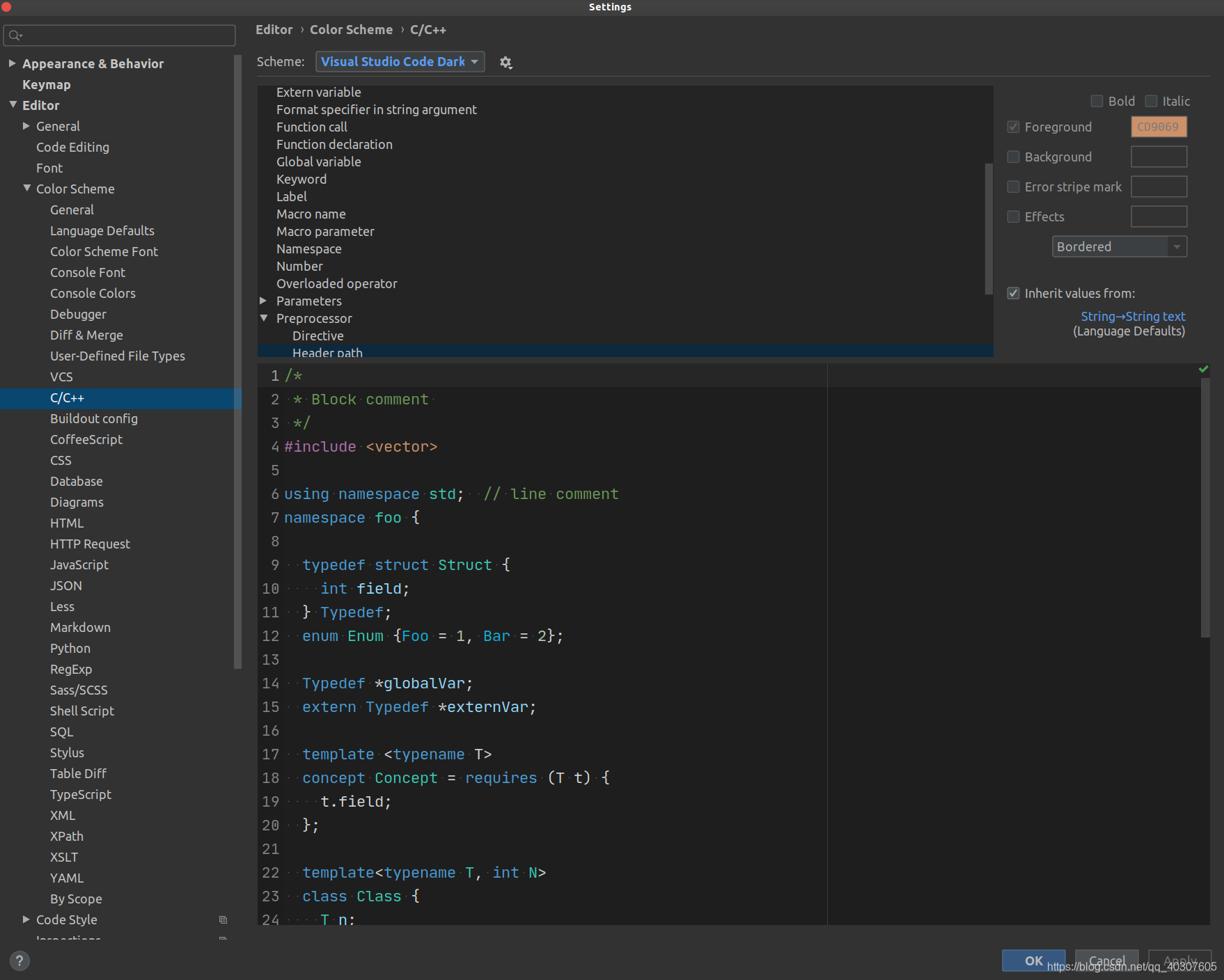
Task: Click the OK button
Action: coord(1033,961)
